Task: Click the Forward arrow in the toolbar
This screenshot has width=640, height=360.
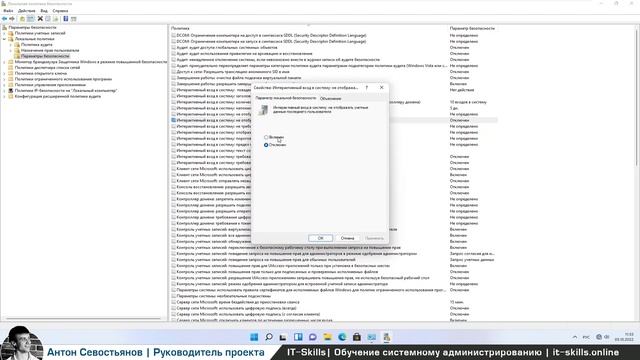Action: [x=12, y=19]
